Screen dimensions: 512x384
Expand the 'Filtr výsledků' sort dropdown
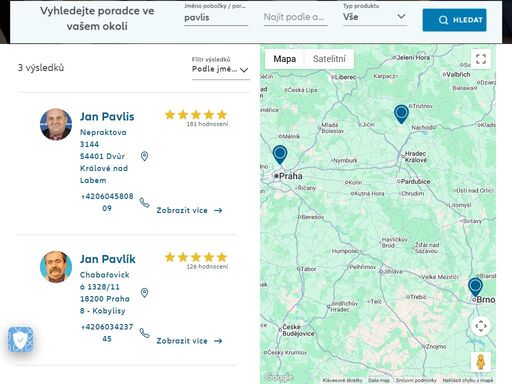pyautogui.click(x=220, y=69)
